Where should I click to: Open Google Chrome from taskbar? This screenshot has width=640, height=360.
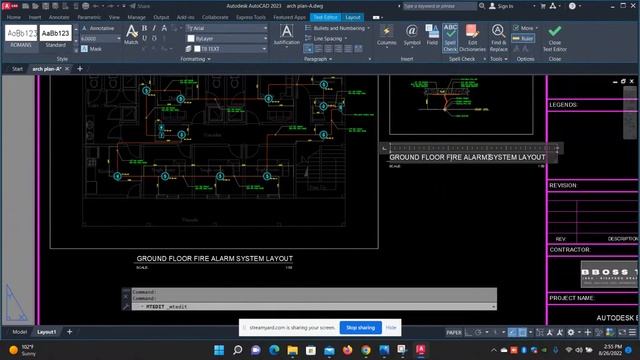pos(366,350)
